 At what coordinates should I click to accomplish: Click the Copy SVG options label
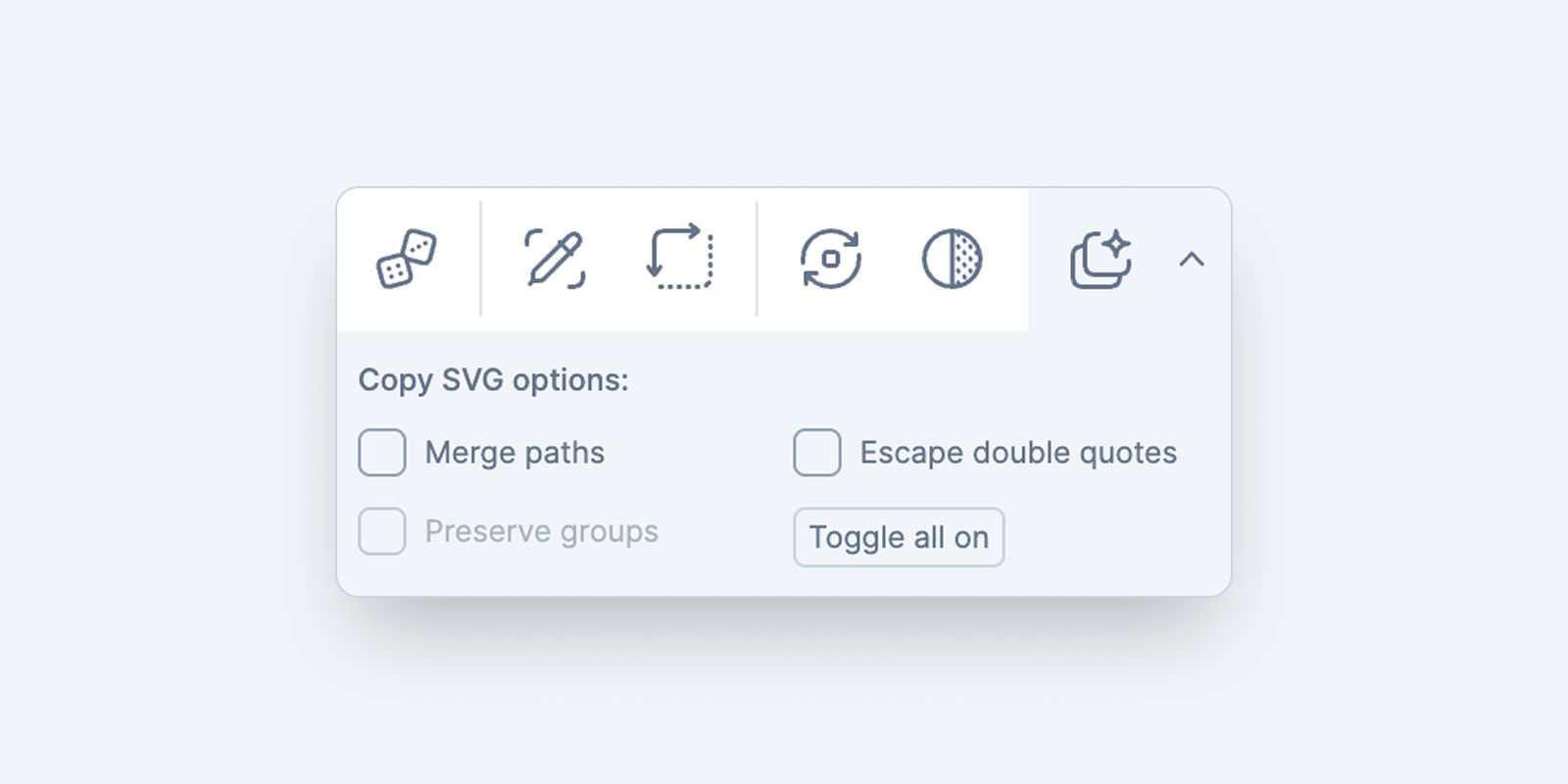494,380
